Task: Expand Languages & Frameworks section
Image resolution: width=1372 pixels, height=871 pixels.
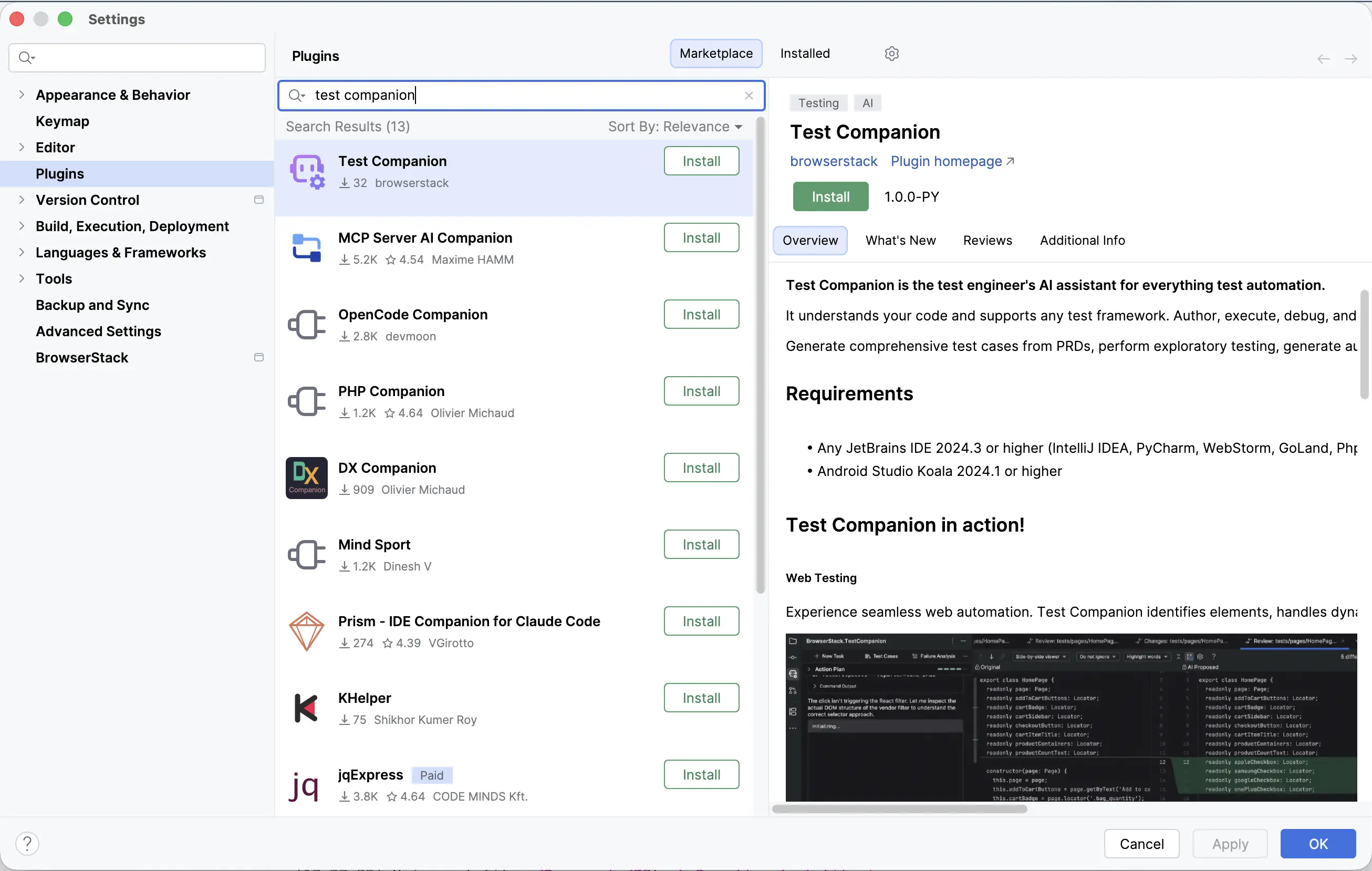Action: pyautogui.click(x=22, y=252)
